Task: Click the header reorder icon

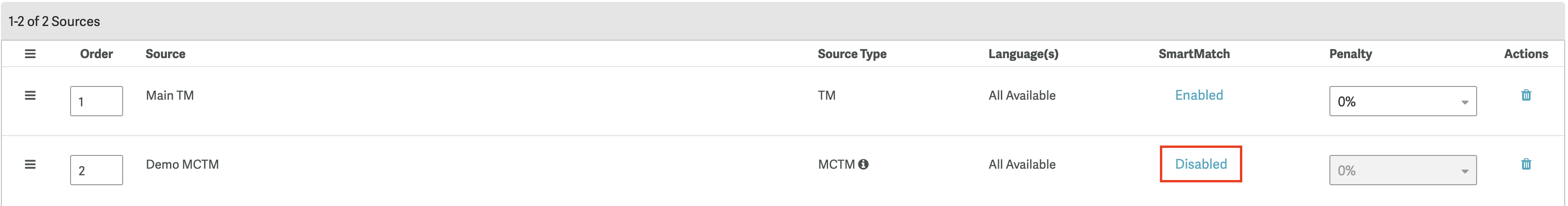Action: [30, 54]
